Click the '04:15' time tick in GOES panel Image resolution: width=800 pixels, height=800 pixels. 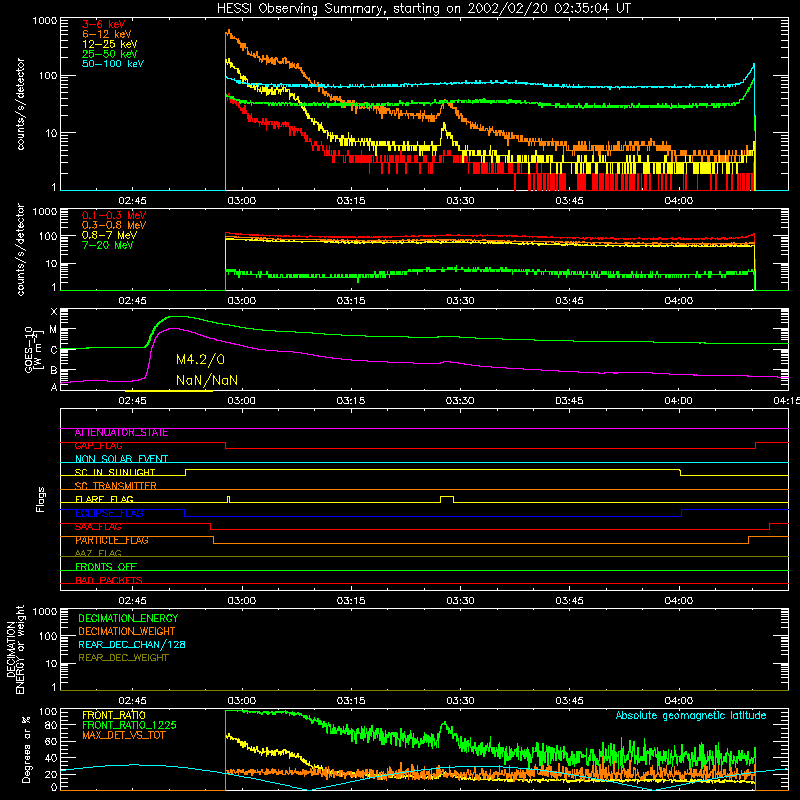[787, 401]
